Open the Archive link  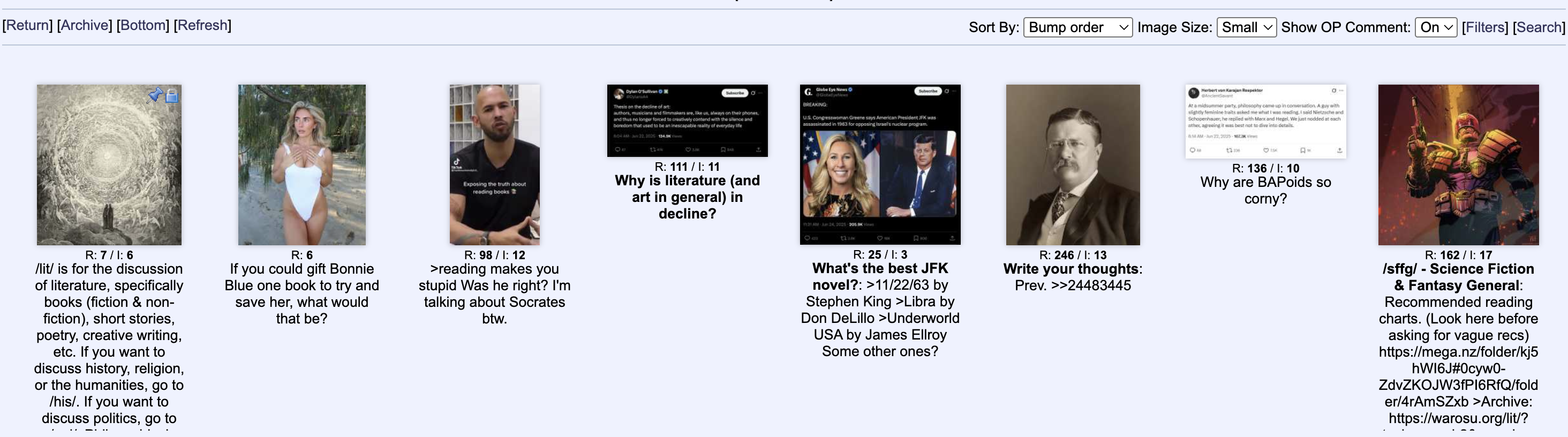(x=85, y=26)
